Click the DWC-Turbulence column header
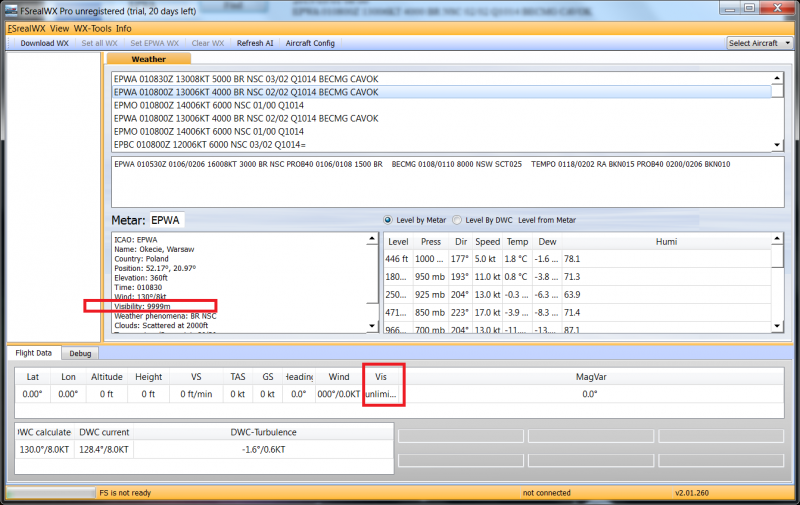 click(263, 432)
